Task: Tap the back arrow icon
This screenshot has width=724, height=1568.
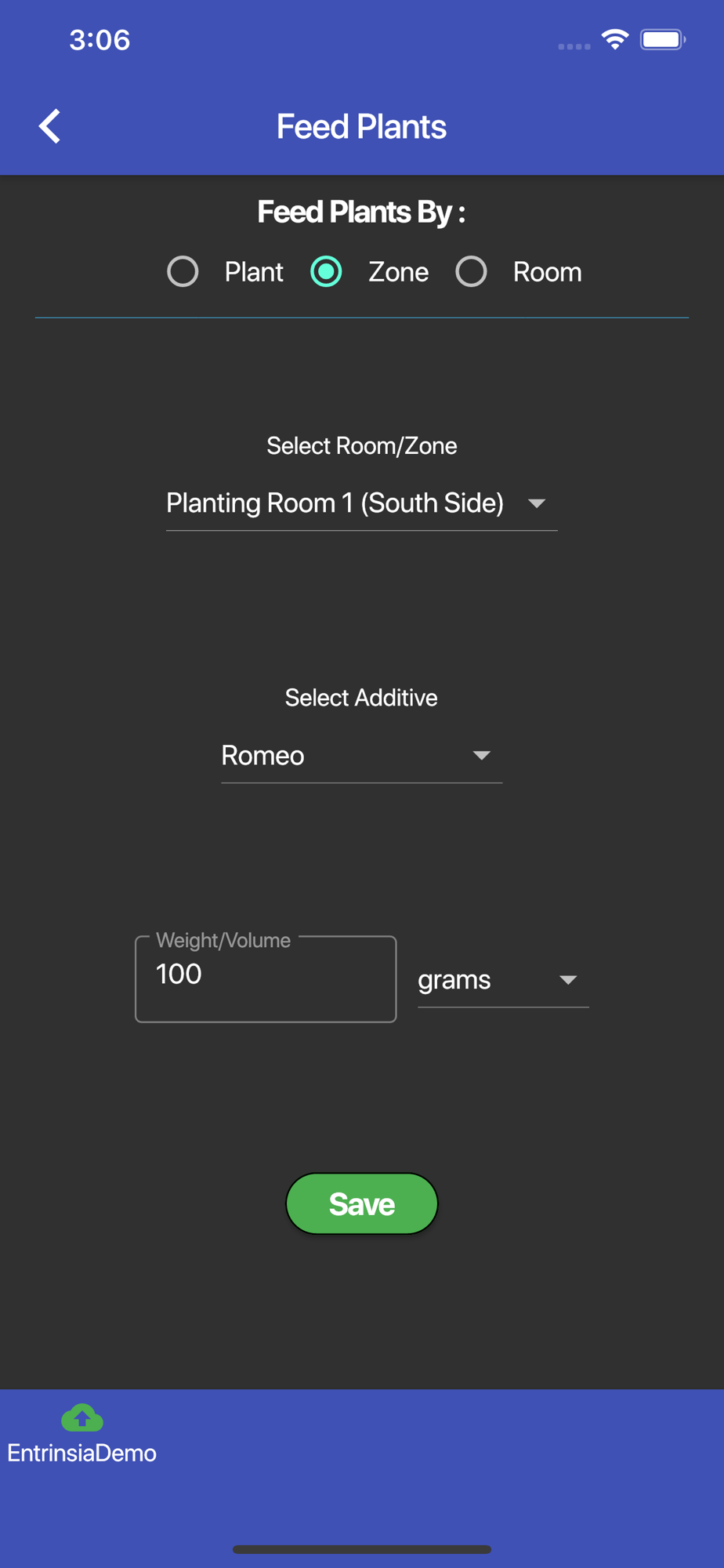Action: pos(50,126)
